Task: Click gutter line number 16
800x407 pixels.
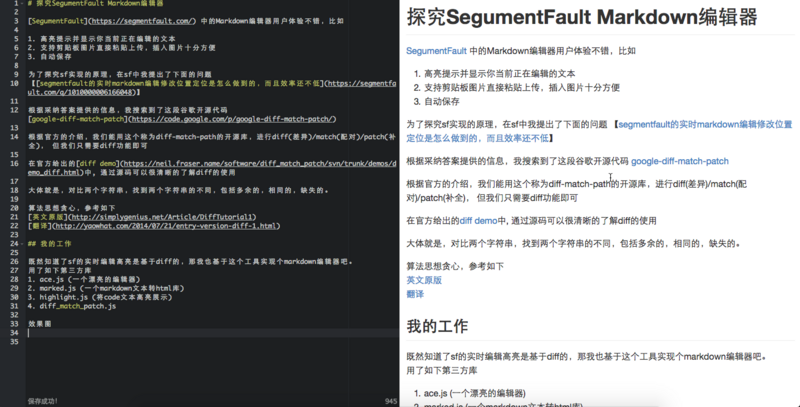Action: point(14,164)
